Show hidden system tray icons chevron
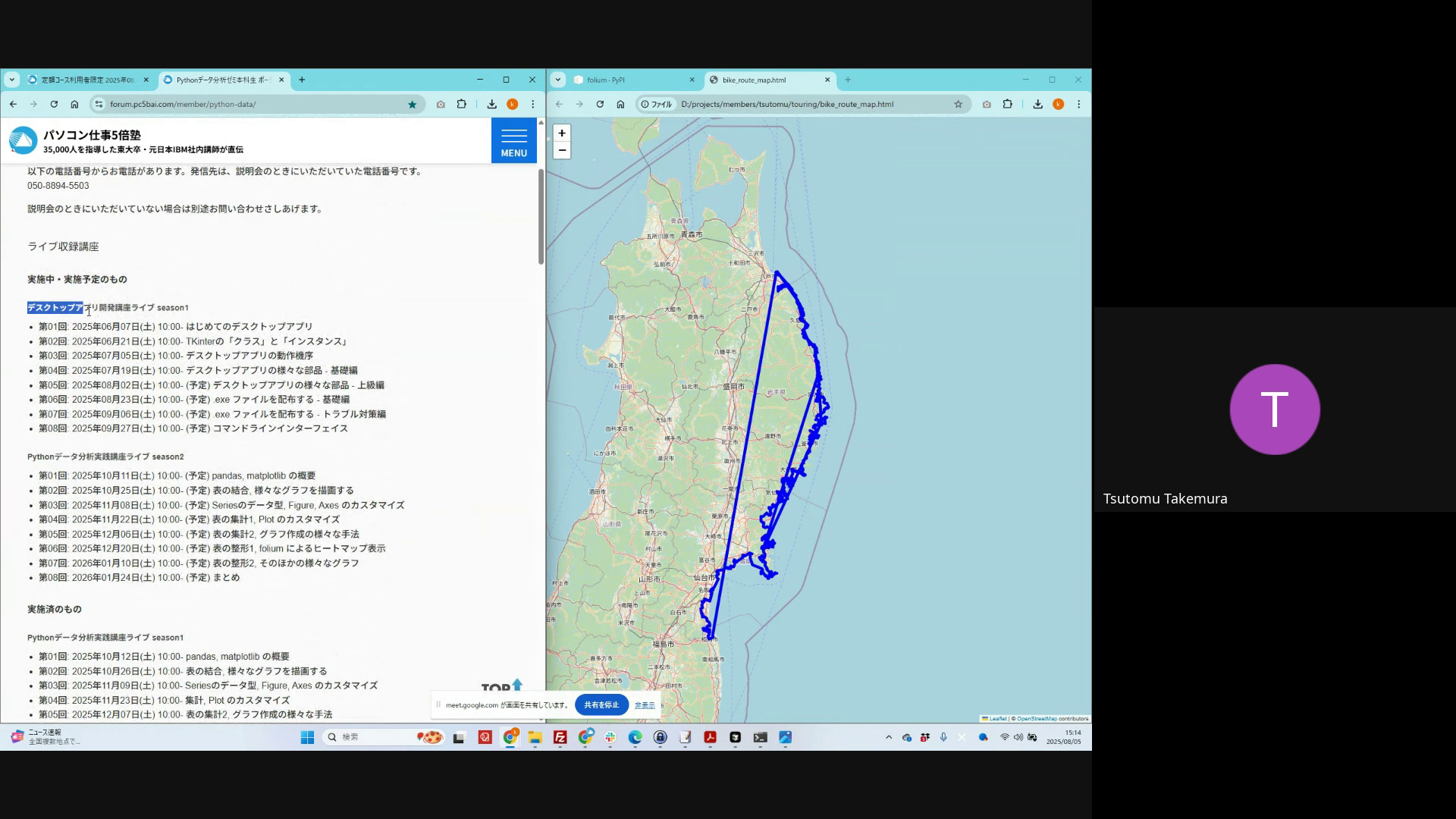1456x819 pixels. 889,737
